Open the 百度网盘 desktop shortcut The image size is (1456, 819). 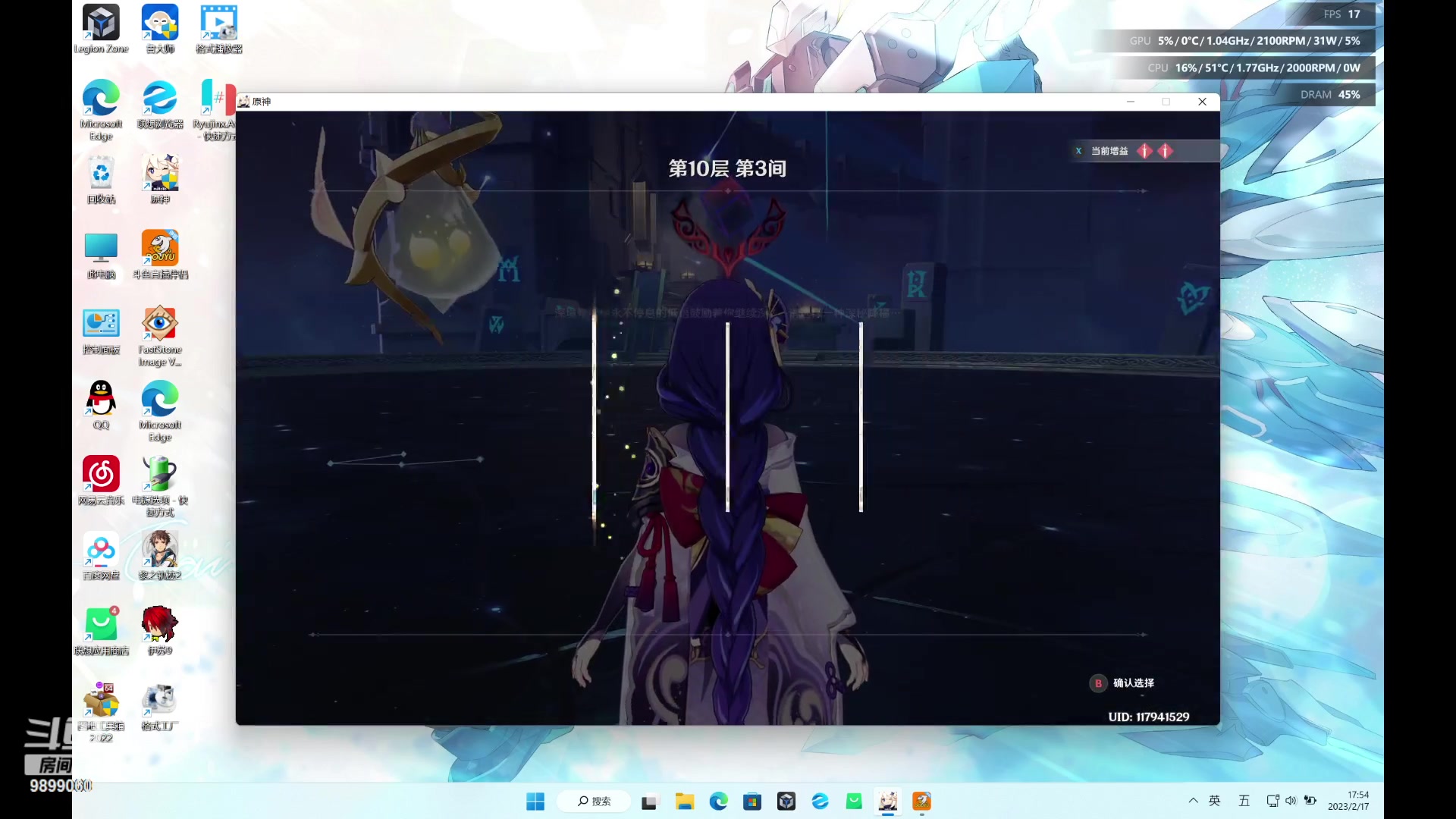101,556
